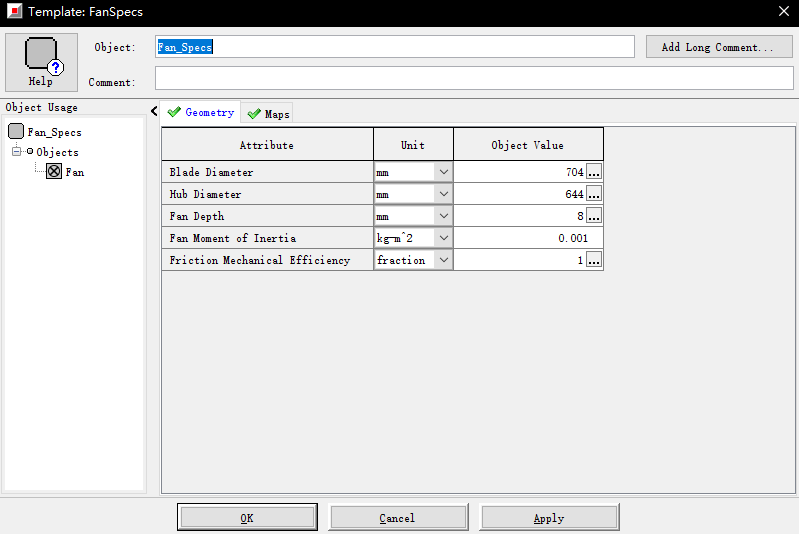This screenshot has height=534, width=799.
Task: Open Fan Moment of Inertia unit dropdown
Action: pyautogui.click(x=444, y=238)
